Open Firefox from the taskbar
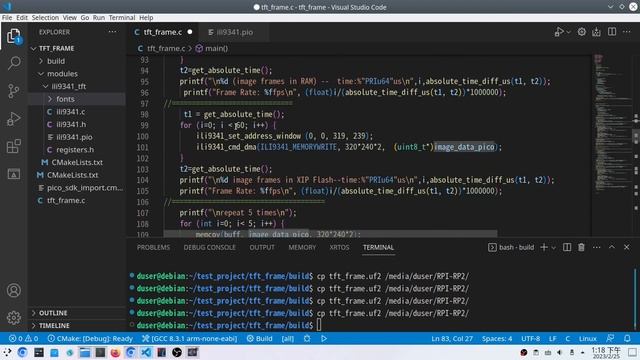Viewport: 640px width, 360px height. coord(115,352)
